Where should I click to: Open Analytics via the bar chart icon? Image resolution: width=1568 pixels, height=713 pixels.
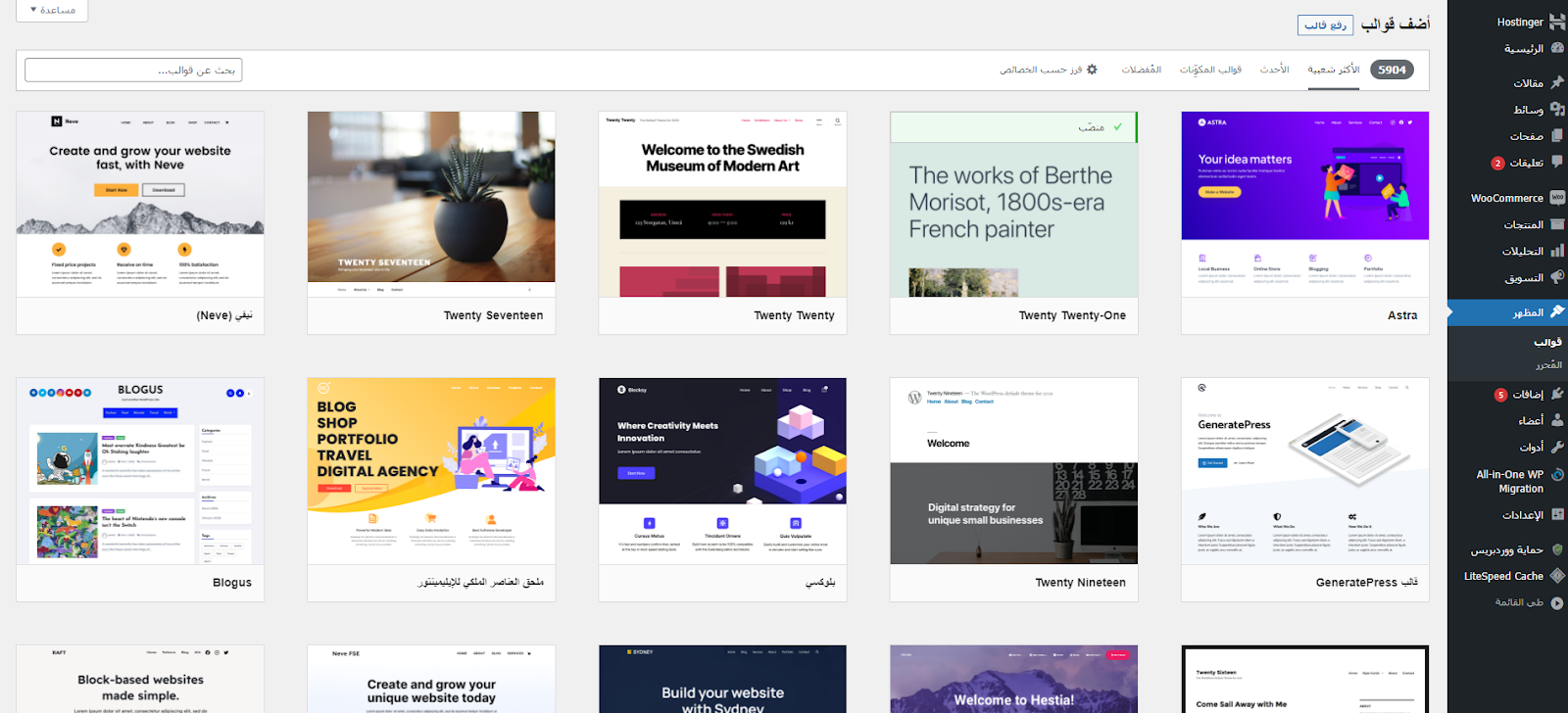[x=1557, y=251]
